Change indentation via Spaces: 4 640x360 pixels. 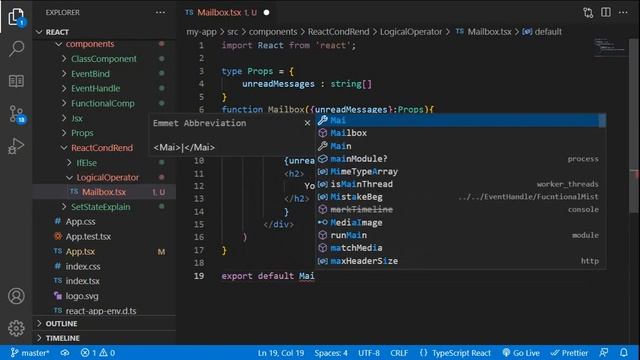click(331, 353)
